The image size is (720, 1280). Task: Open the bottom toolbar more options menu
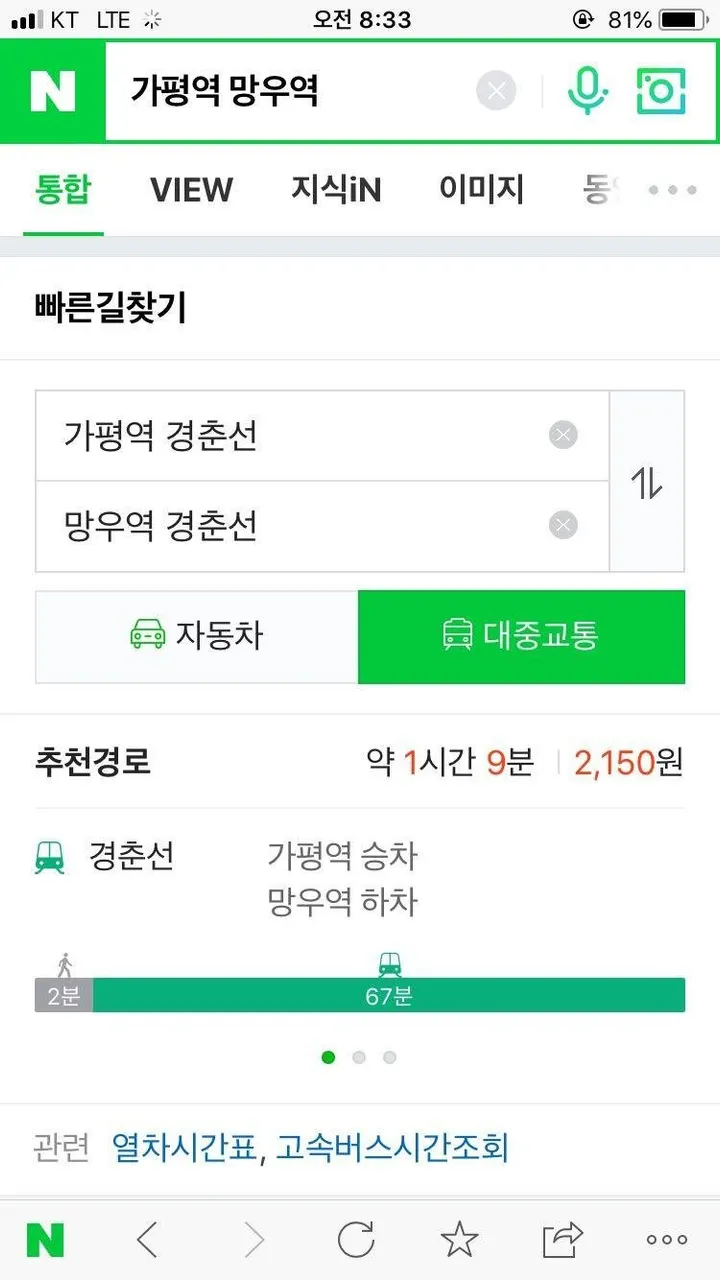pos(666,1240)
